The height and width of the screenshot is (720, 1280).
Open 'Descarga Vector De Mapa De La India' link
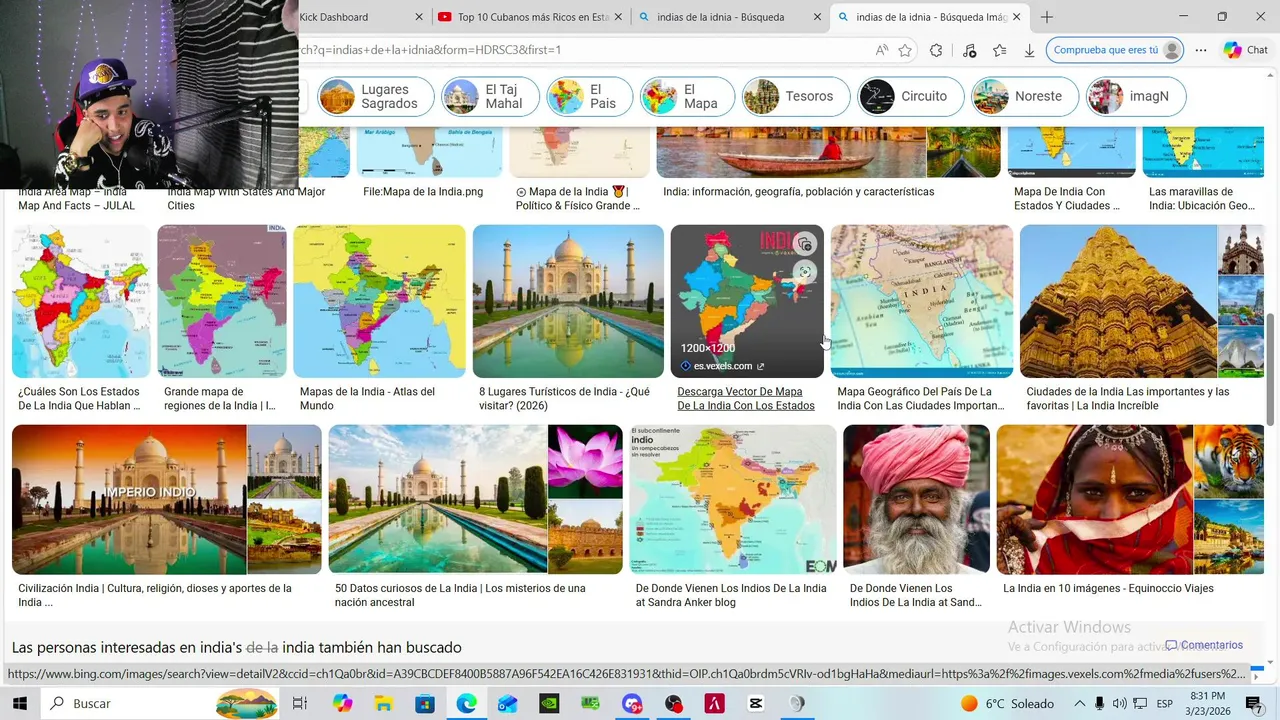coord(746,399)
